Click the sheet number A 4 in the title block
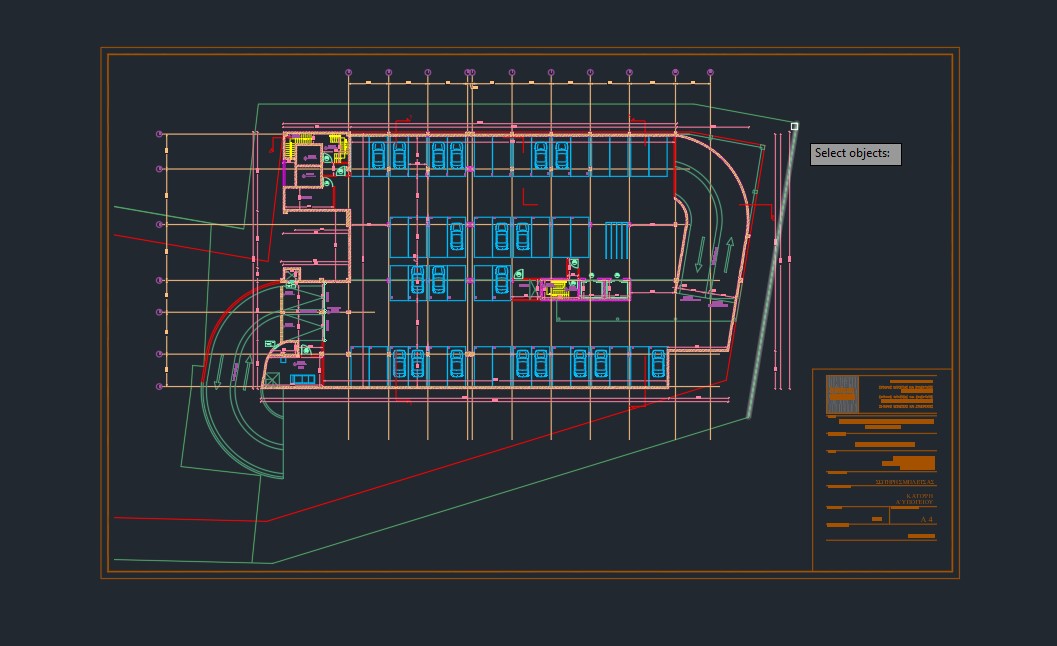1057x646 pixels. coord(927,519)
